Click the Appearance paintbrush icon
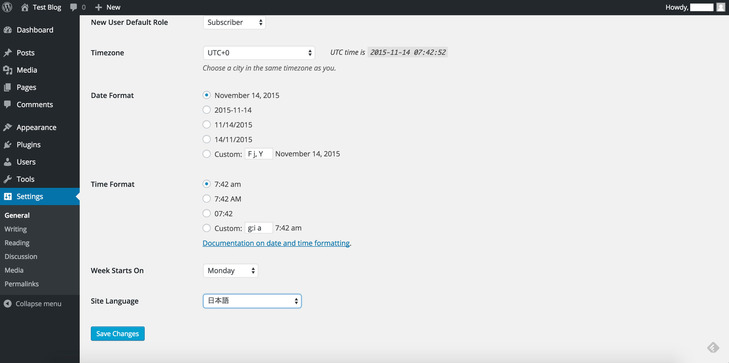 click(x=7, y=127)
